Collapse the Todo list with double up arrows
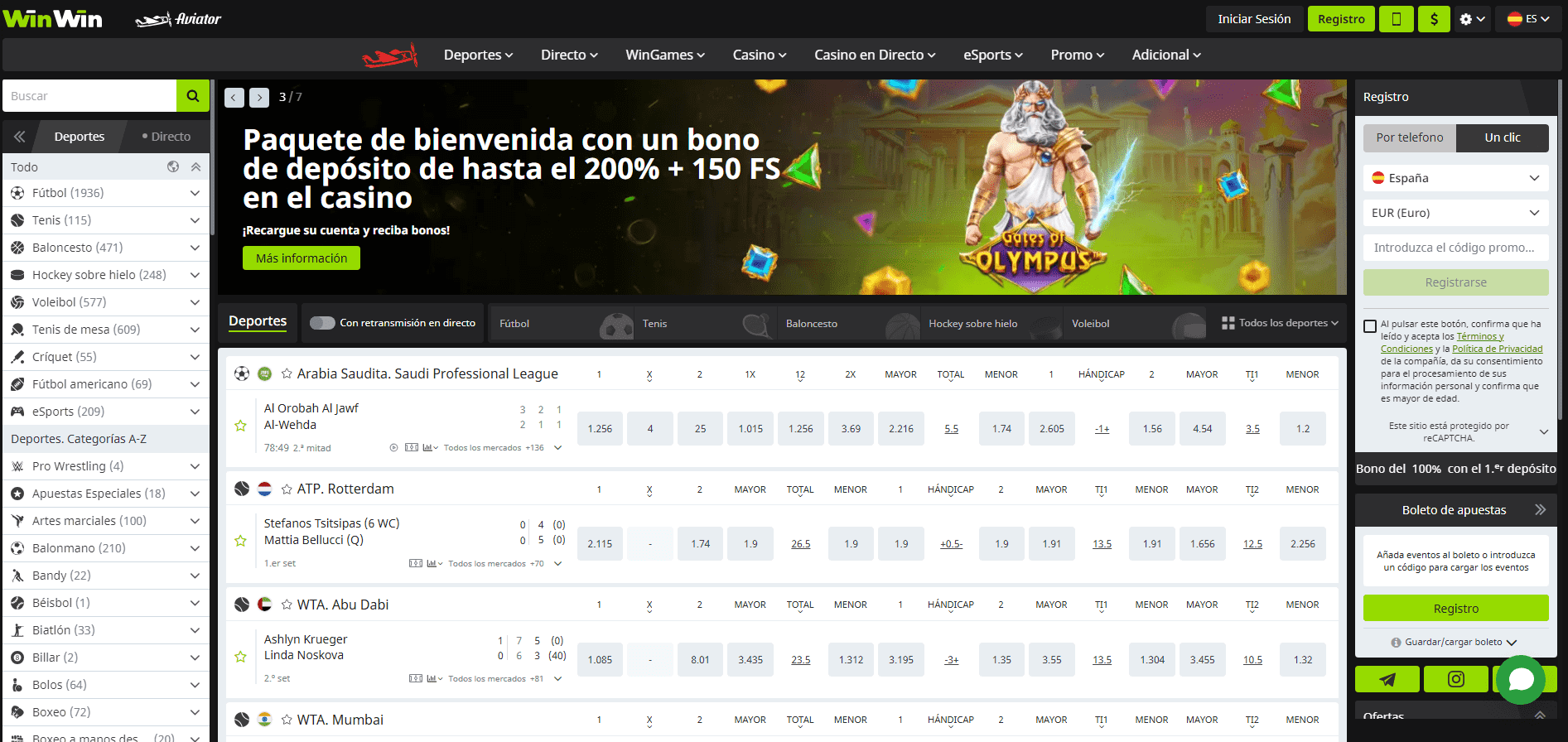Screen dimensions: 1568x742 (195, 166)
